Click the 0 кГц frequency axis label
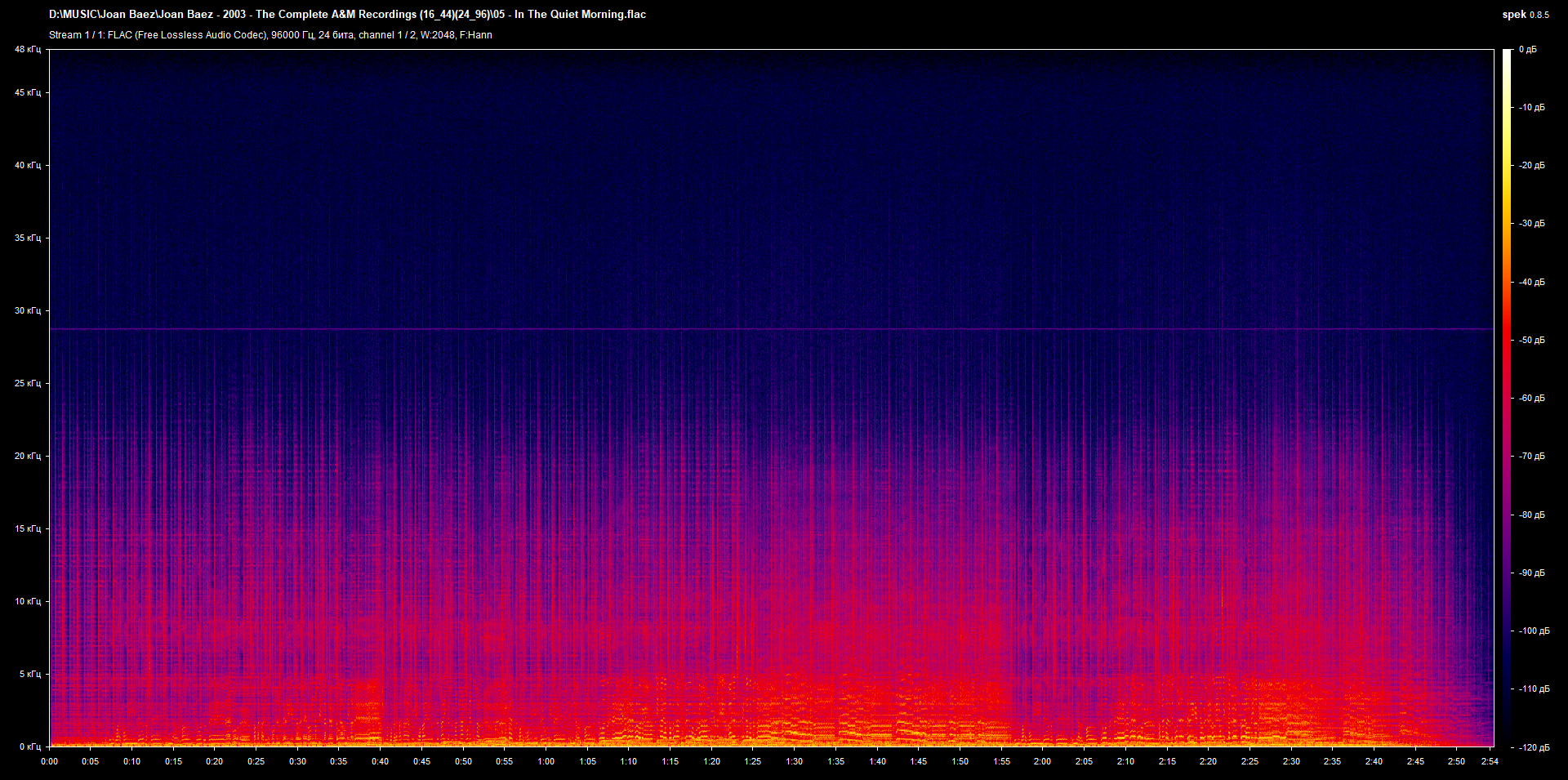1568x780 pixels. [x=30, y=747]
